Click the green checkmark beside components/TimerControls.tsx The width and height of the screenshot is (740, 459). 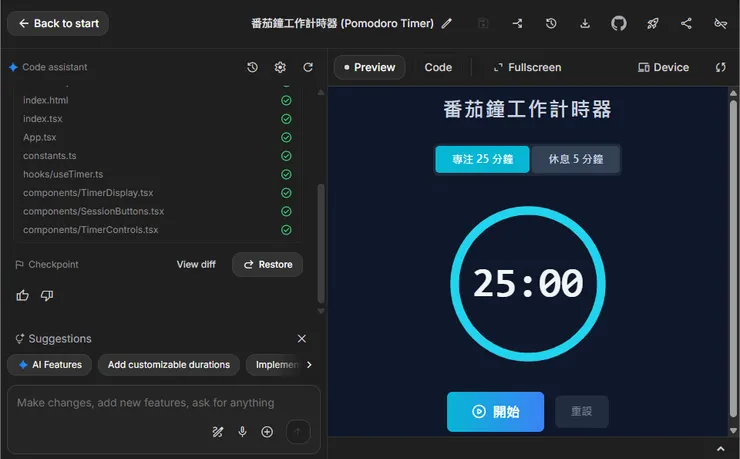(286, 230)
